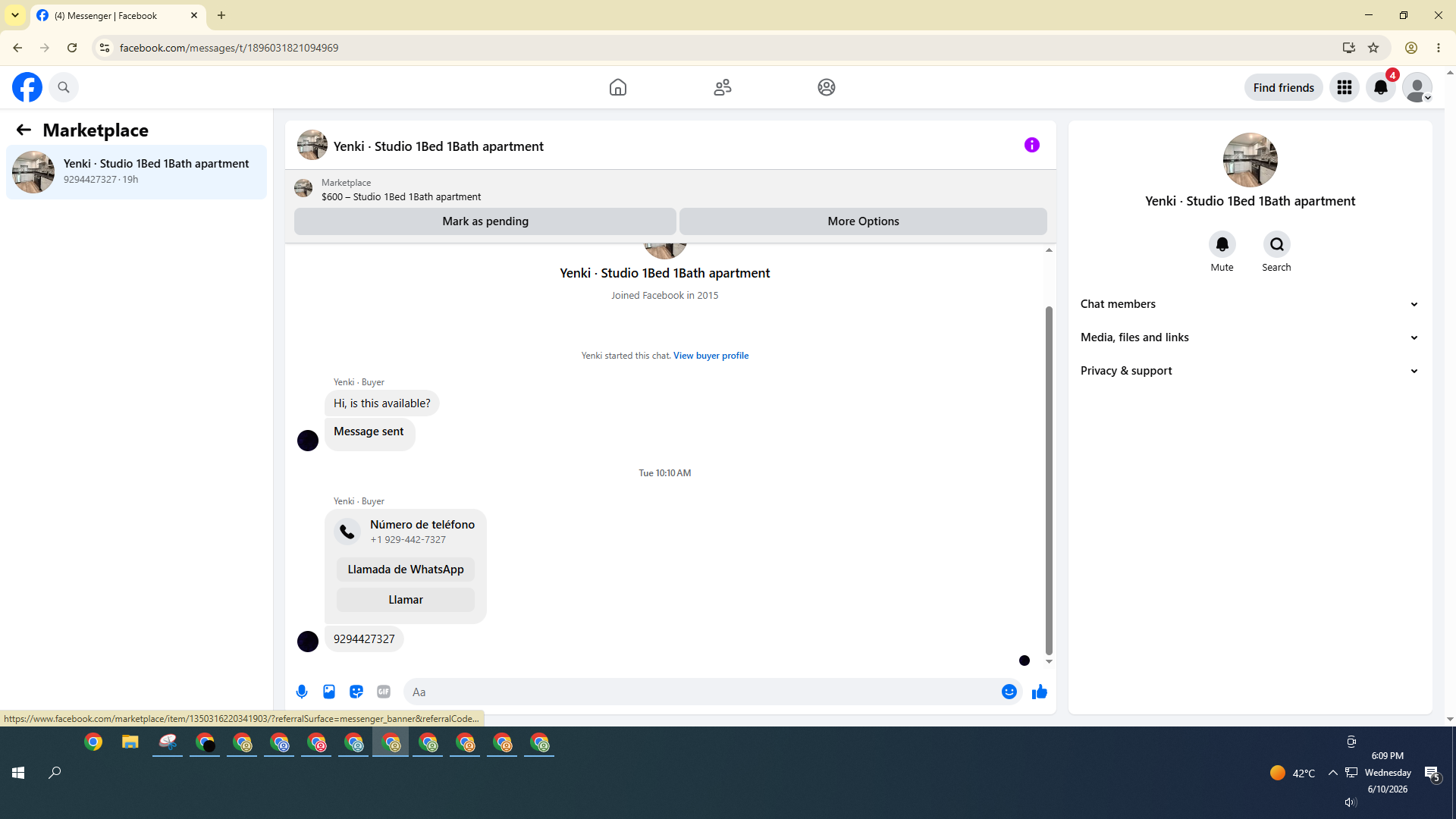Open the Windows Start menu
This screenshot has width=1456, height=819.
point(18,773)
